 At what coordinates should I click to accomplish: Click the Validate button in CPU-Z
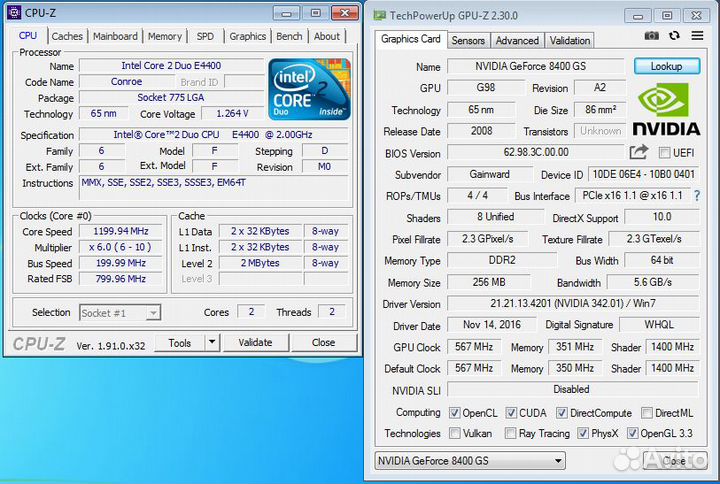coord(255,342)
